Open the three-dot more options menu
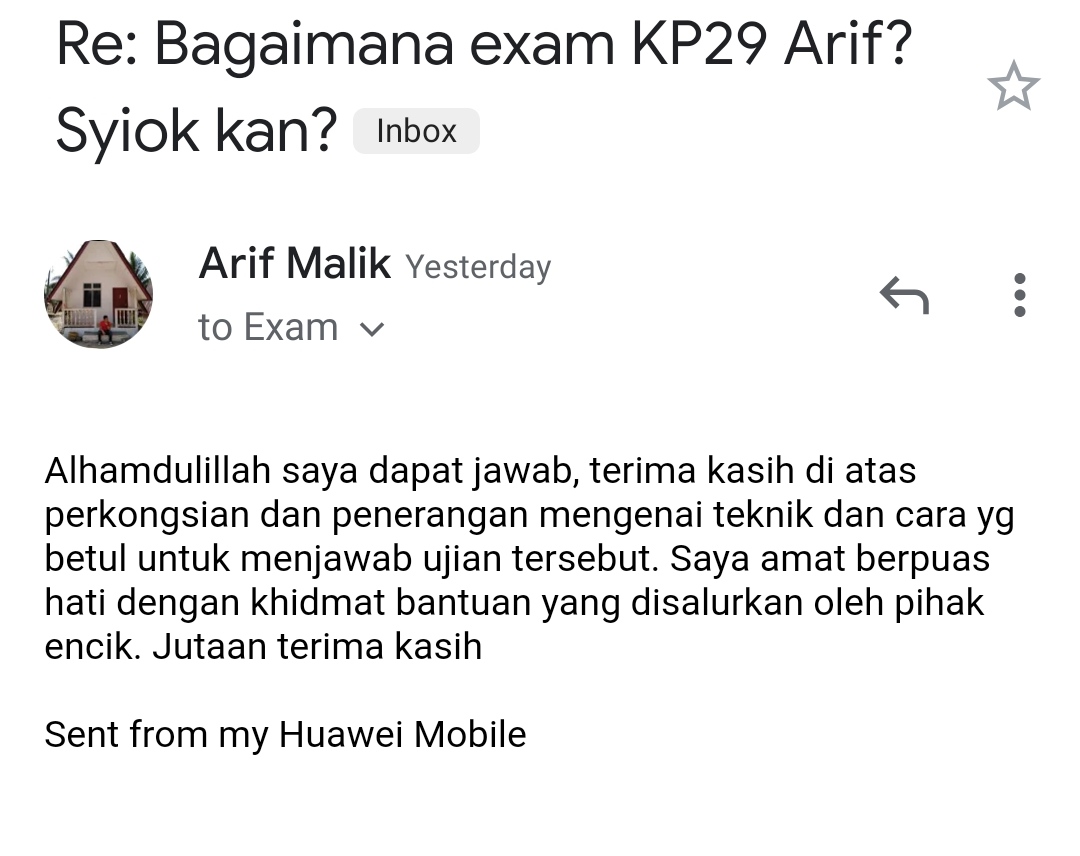Screen dimensions: 1080x856 click(x=1019, y=295)
